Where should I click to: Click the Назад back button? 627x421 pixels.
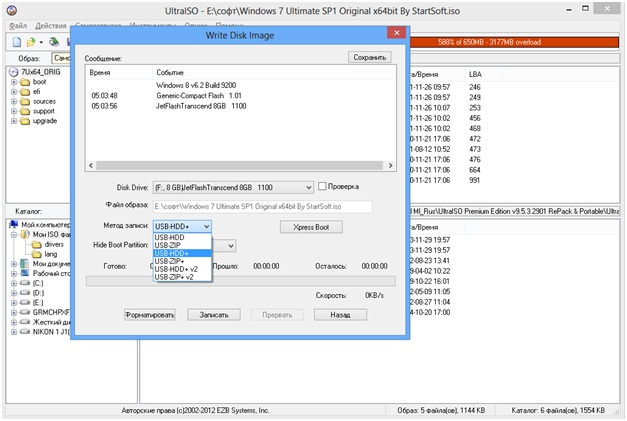coord(340,315)
